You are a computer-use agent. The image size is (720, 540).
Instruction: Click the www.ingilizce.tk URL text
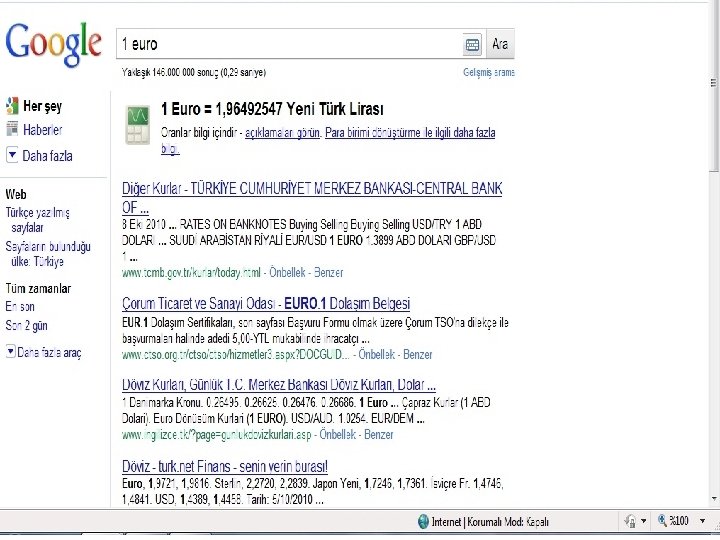(216, 434)
